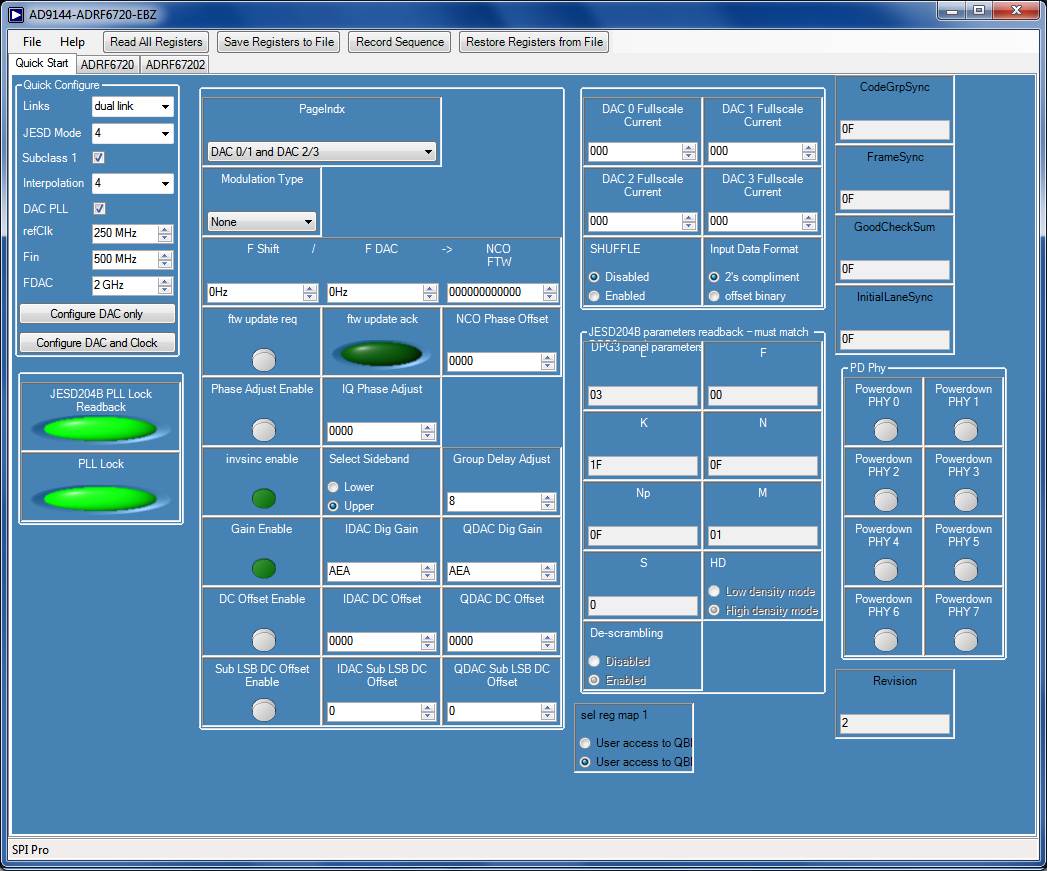This screenshot has height=871, width=1048.
Task: Click Configure DAC only button
Action: coord(97,314)
